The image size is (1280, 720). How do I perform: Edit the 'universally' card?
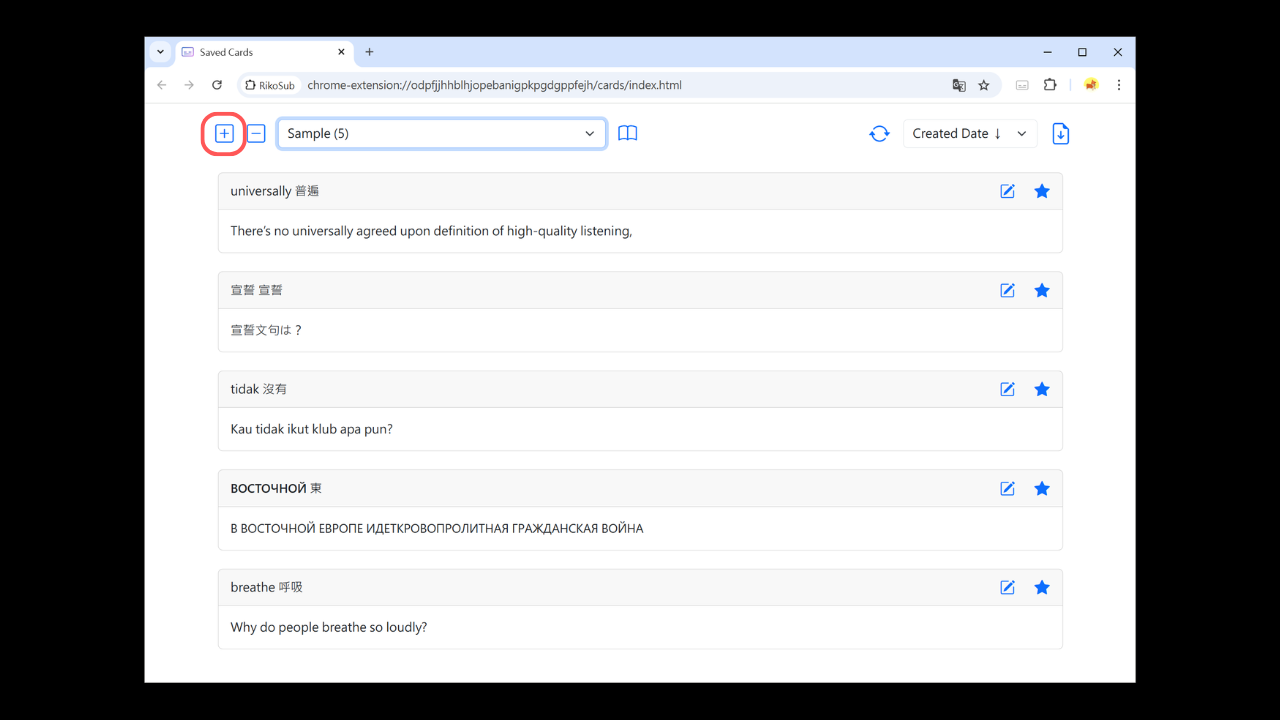tap(1007, 191)
